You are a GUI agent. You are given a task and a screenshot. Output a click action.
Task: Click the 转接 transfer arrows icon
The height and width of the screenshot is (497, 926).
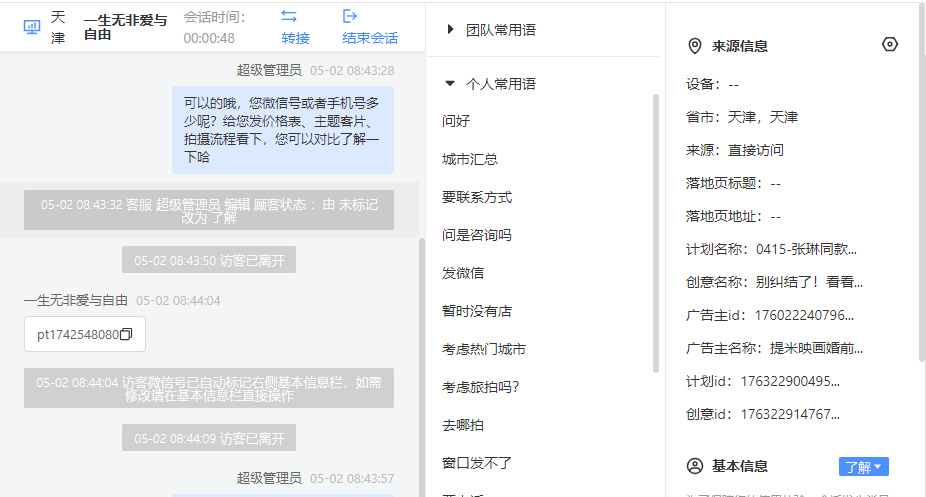289,16
